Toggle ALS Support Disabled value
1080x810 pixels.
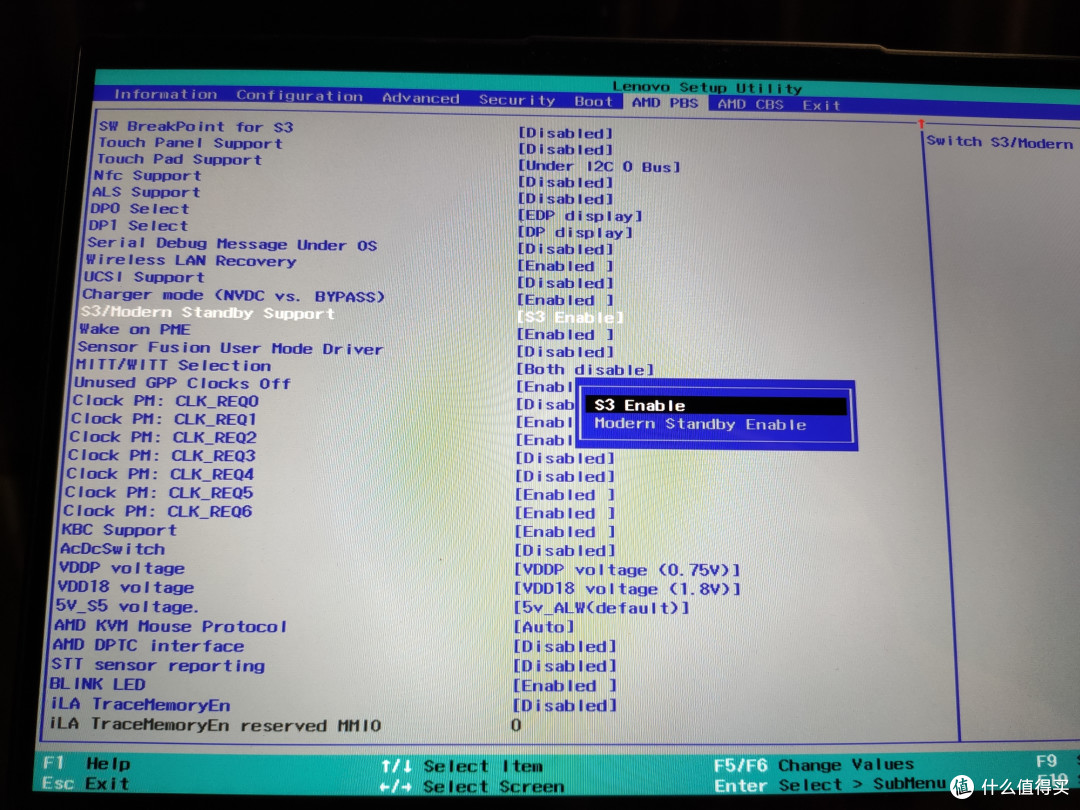point(565,199)
